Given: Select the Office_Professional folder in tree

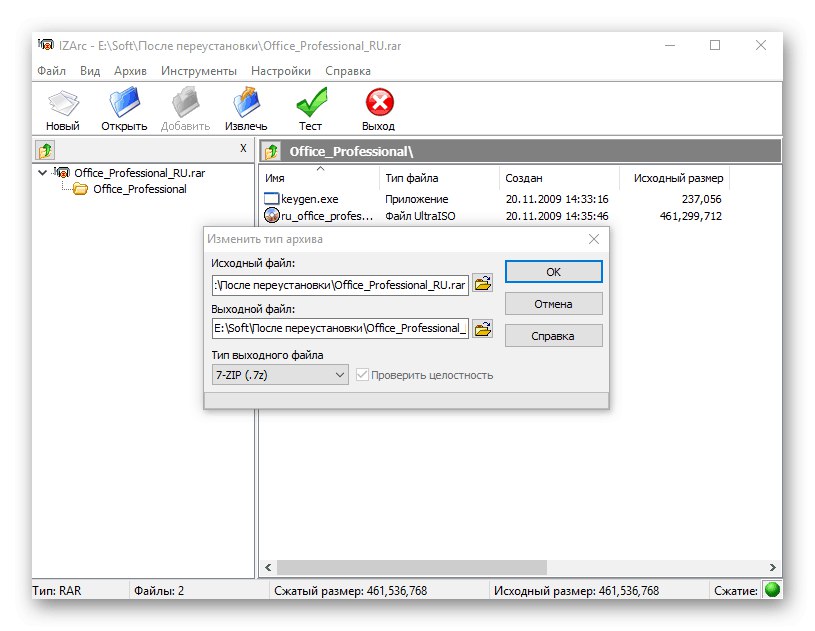Looking at the screenshot, I should click(x=139, y=189).
